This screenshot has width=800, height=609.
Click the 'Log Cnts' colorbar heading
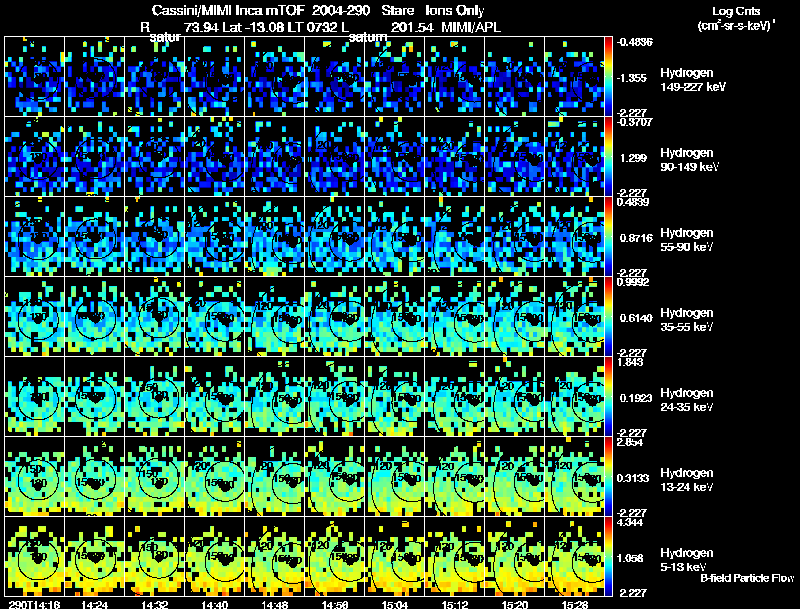[x=736, y=11]
